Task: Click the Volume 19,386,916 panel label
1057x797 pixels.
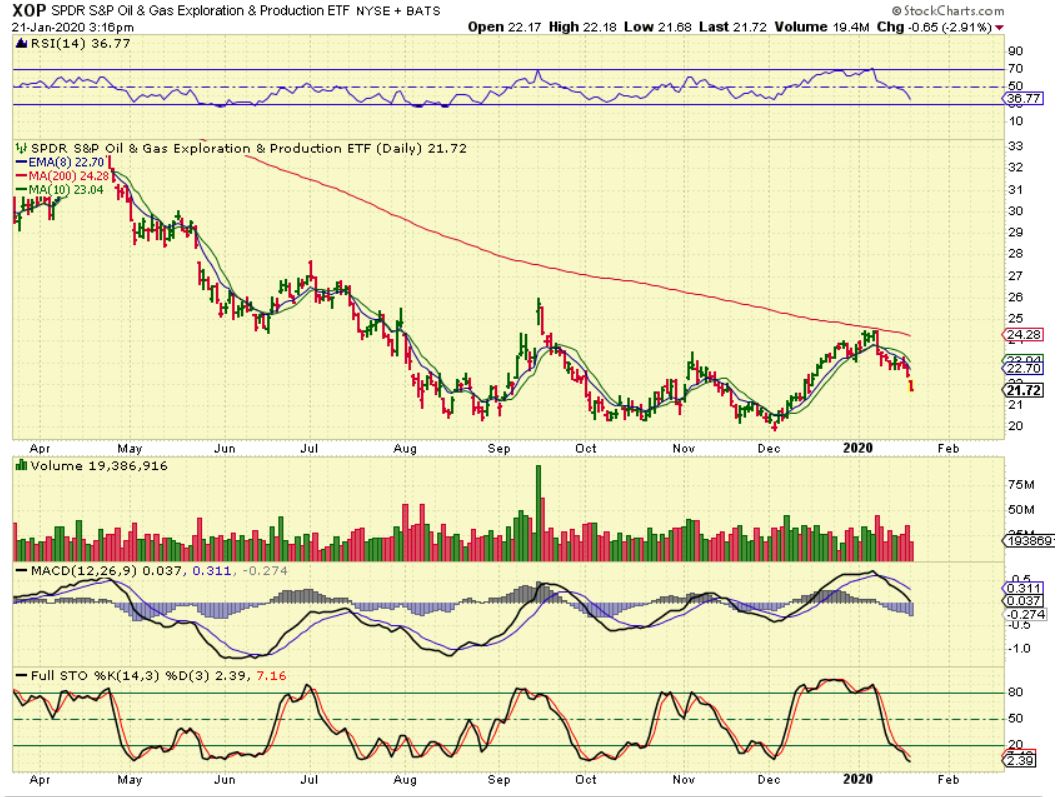Action: point(98,466)
